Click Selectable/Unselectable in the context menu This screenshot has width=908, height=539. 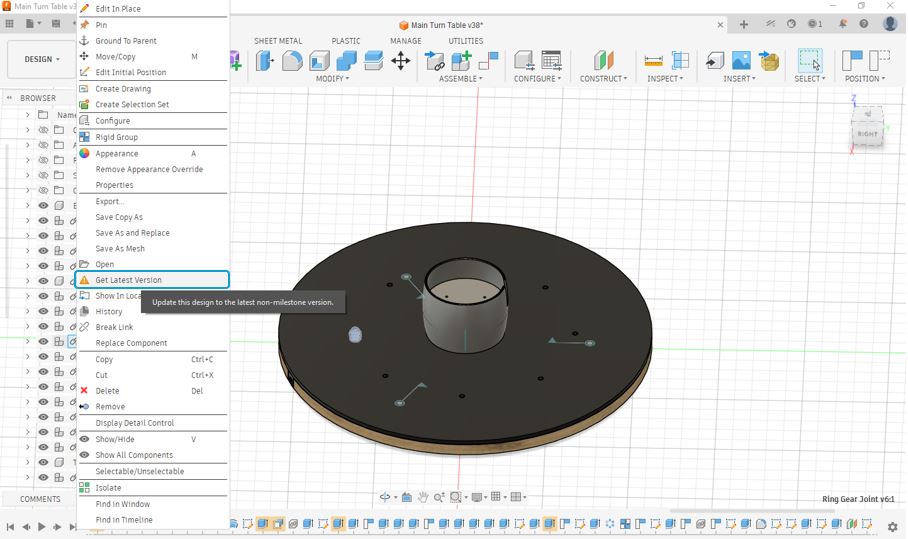(139, 471)
